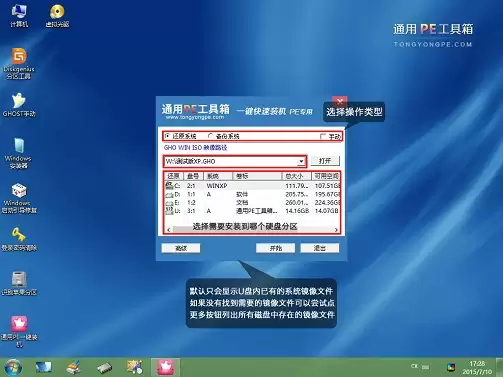Image resolution: width=503 pixels, height=377 pixels.
Task: Click the monitor icon on taskbar
Action: coord(44,367)
